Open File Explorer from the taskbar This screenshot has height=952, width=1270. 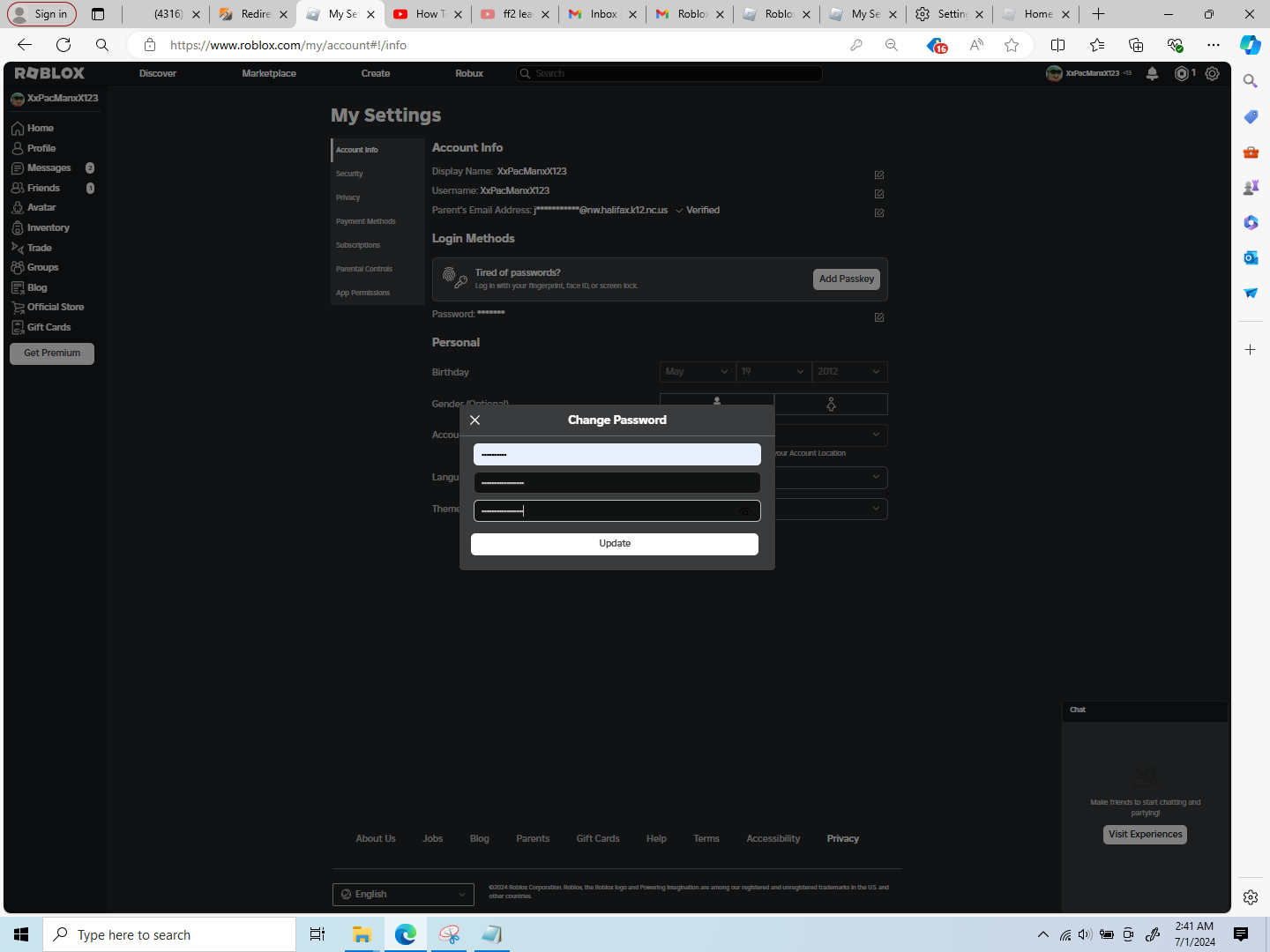362,934
